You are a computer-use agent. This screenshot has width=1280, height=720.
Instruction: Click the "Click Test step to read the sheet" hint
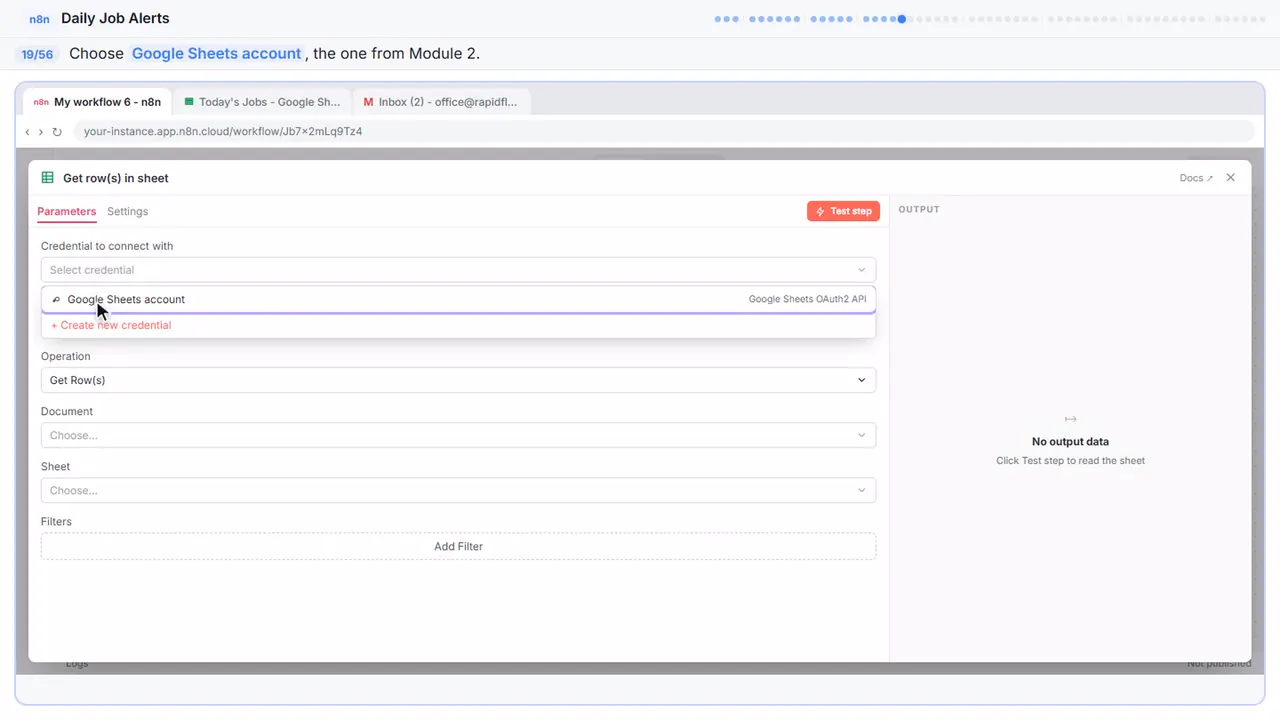pos(1070,461)
